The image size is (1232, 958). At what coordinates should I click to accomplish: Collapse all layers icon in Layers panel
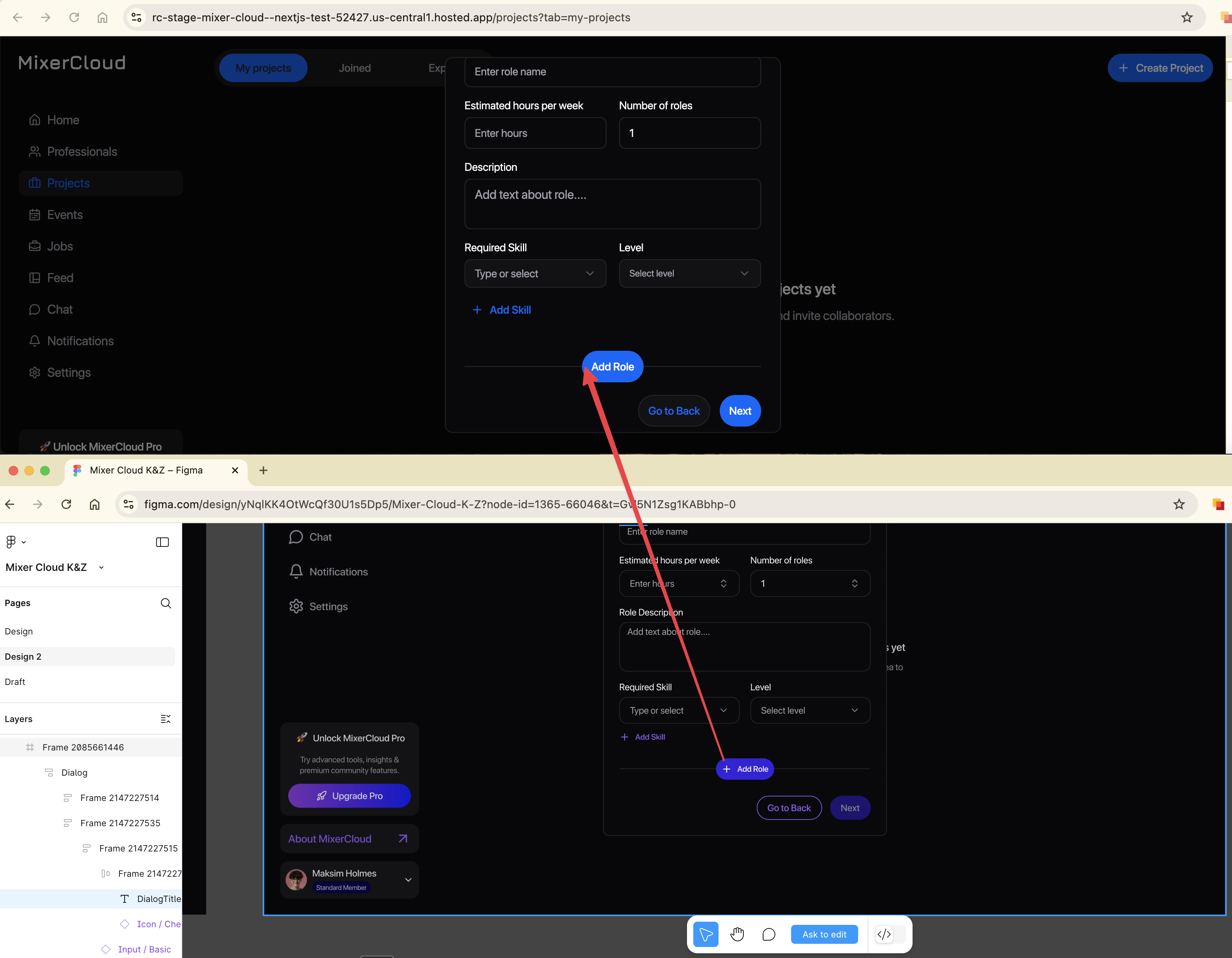pyautogui.click(x=165, y=718)
